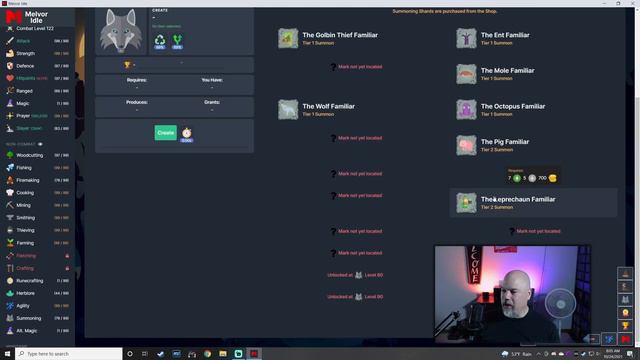The height and width of the screenshot is (360, 640).
Task: Click the green doubling chance icon
Action: (178, 40)
